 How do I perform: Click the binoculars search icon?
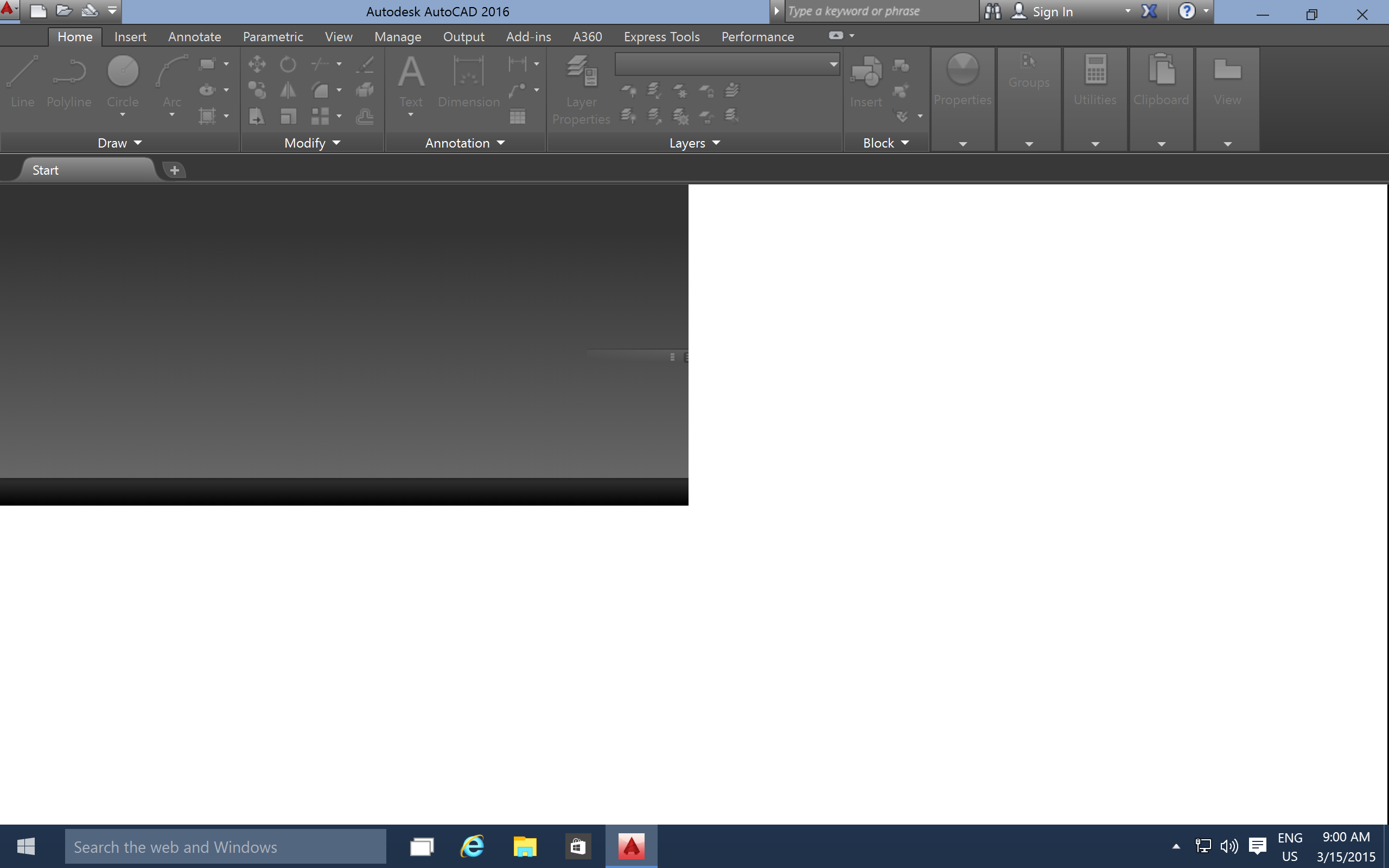(992, 11)
